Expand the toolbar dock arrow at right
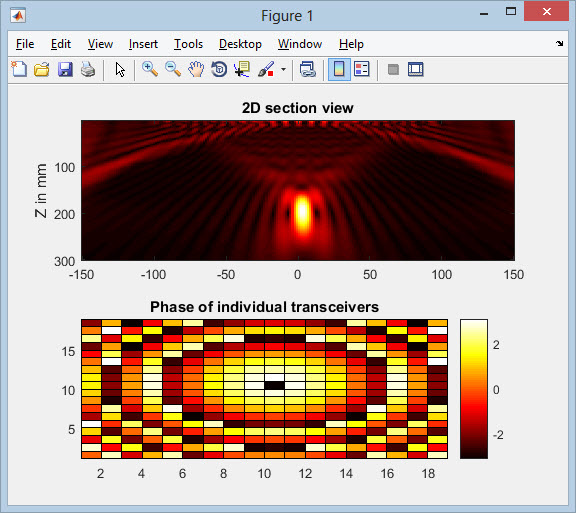 (559, 44)
